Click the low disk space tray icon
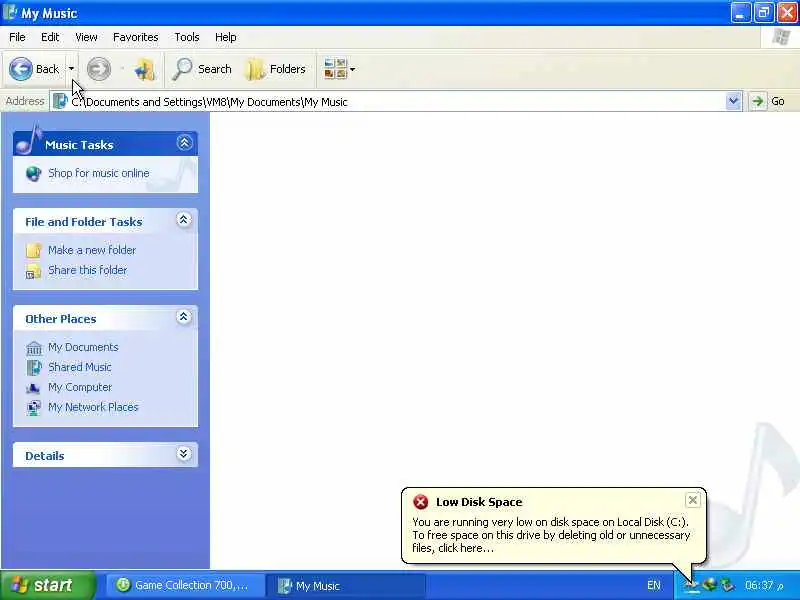The width and height of the screenshot is (800, 600). (x=692, y=585)
